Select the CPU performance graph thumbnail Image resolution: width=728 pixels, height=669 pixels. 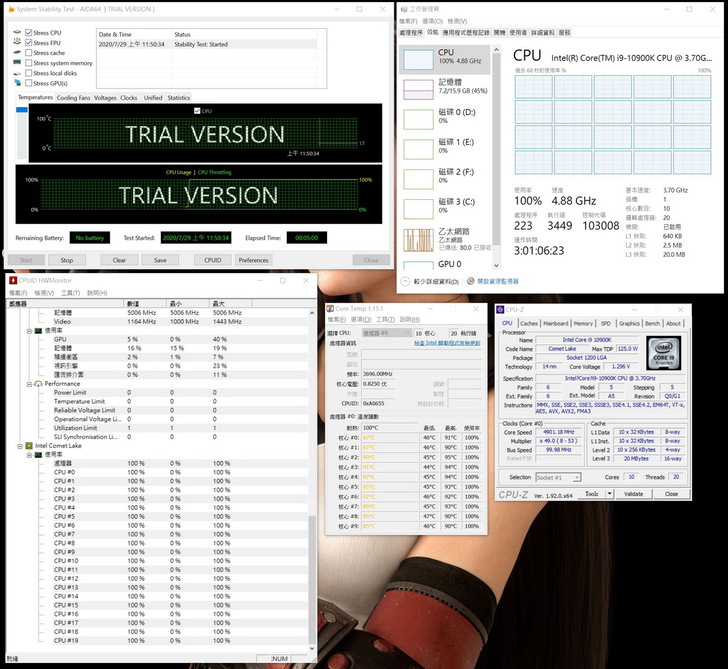(418, 59)
